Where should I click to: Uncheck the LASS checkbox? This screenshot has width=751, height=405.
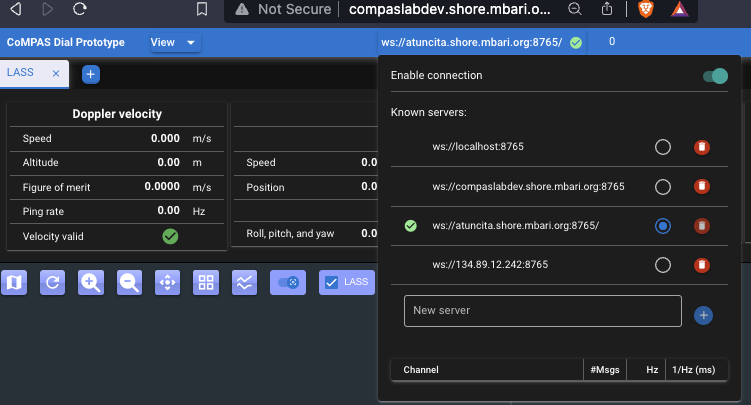point(332,283)
